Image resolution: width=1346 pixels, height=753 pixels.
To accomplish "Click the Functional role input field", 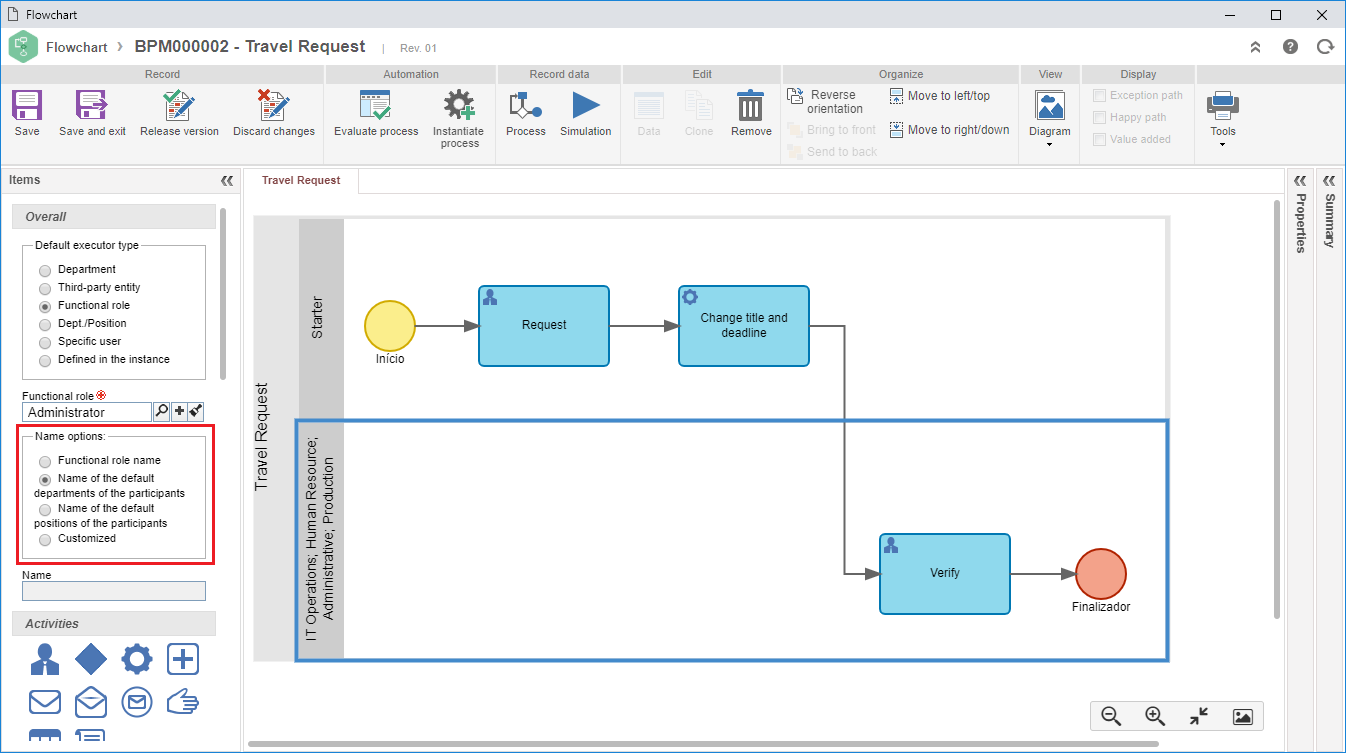I will click(x=87, y=412).
